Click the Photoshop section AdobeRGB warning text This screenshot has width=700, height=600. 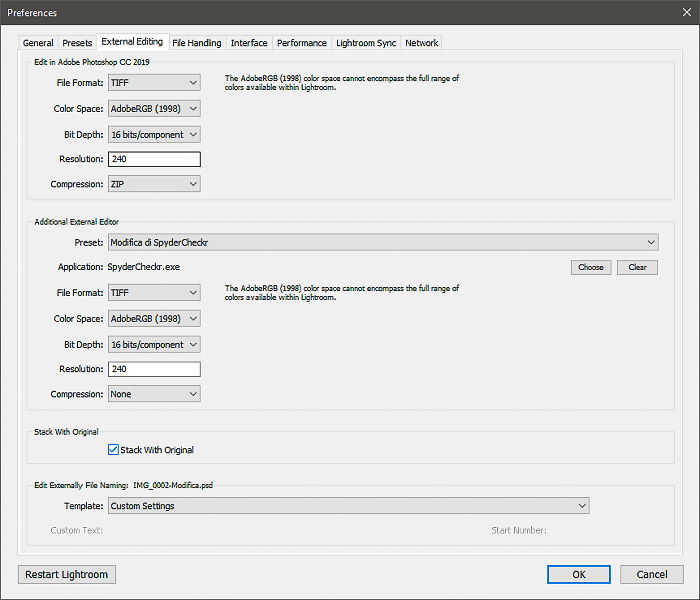point(342,83)
